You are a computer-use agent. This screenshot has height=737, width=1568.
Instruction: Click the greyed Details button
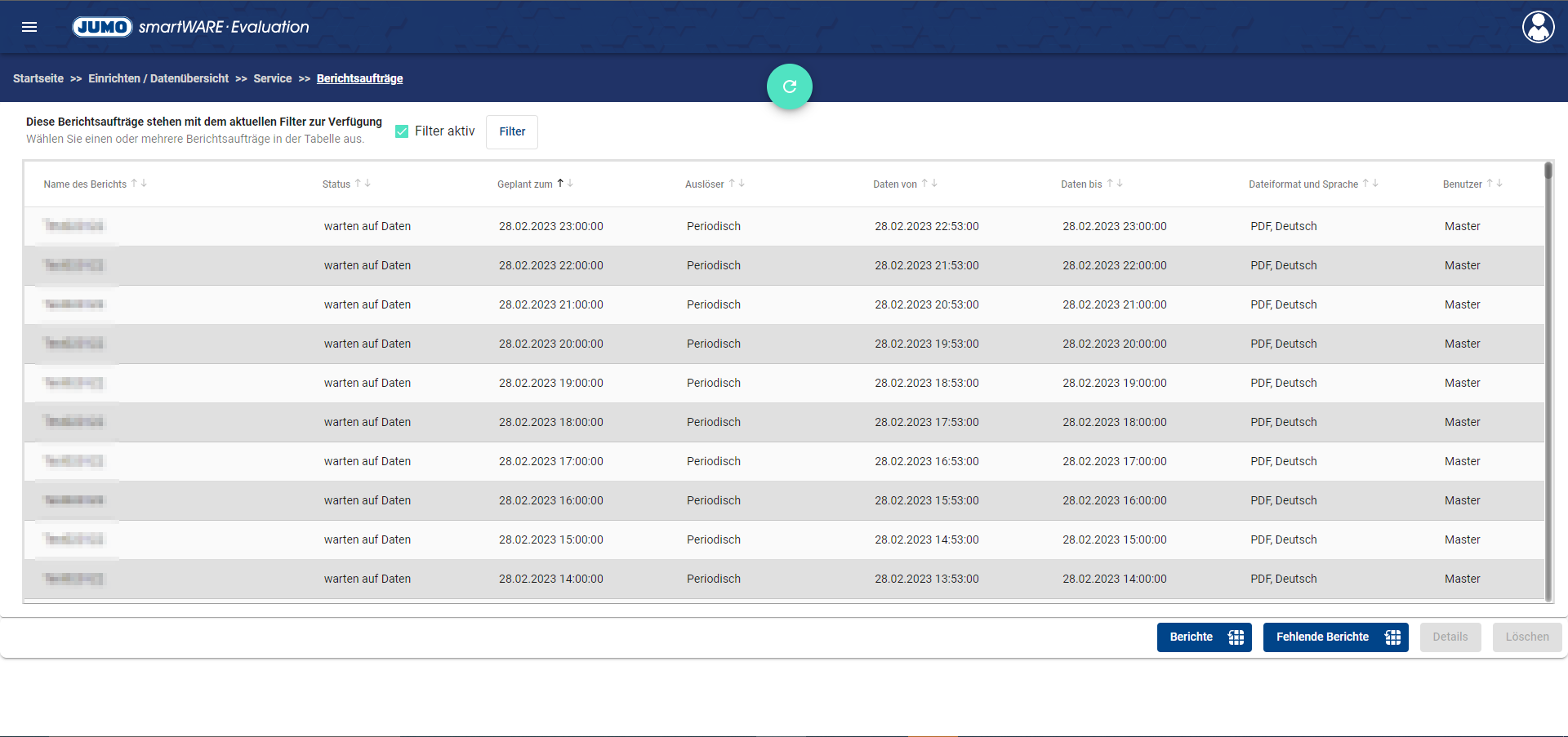[x=1450, y=637]
